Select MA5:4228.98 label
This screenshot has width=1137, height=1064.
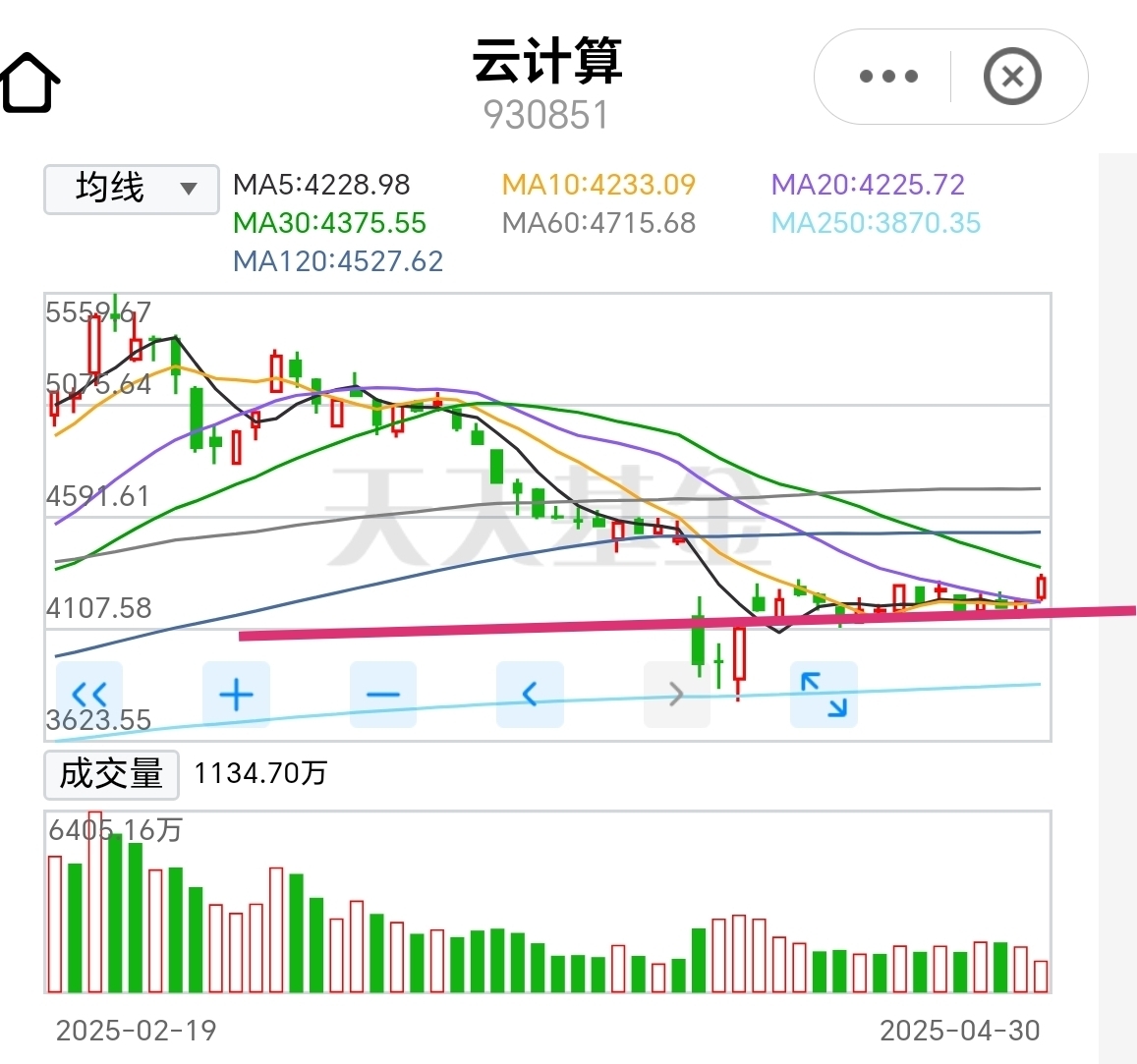tap(321, 185)
